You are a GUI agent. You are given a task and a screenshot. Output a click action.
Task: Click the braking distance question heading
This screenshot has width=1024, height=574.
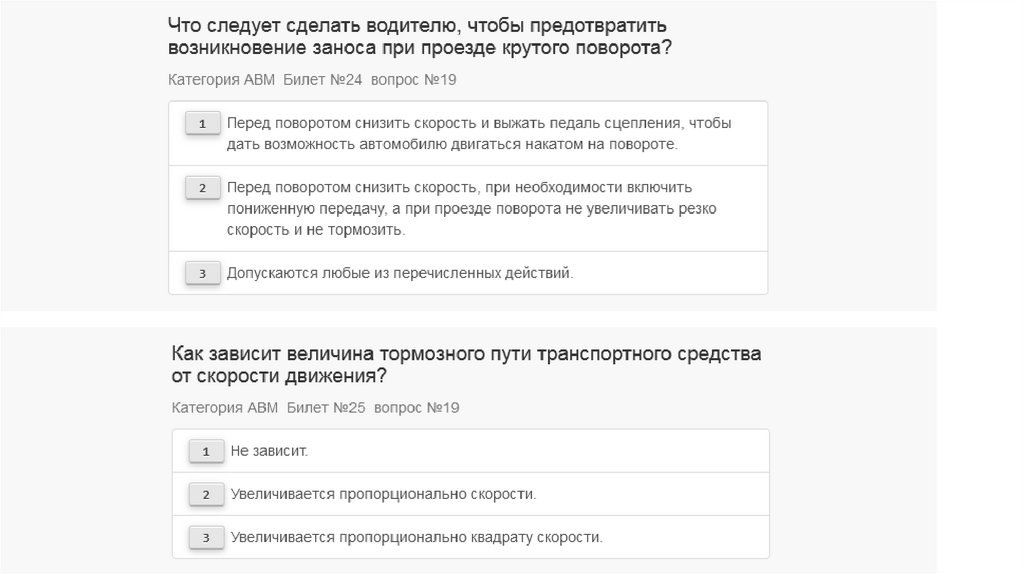pos(466,365)
